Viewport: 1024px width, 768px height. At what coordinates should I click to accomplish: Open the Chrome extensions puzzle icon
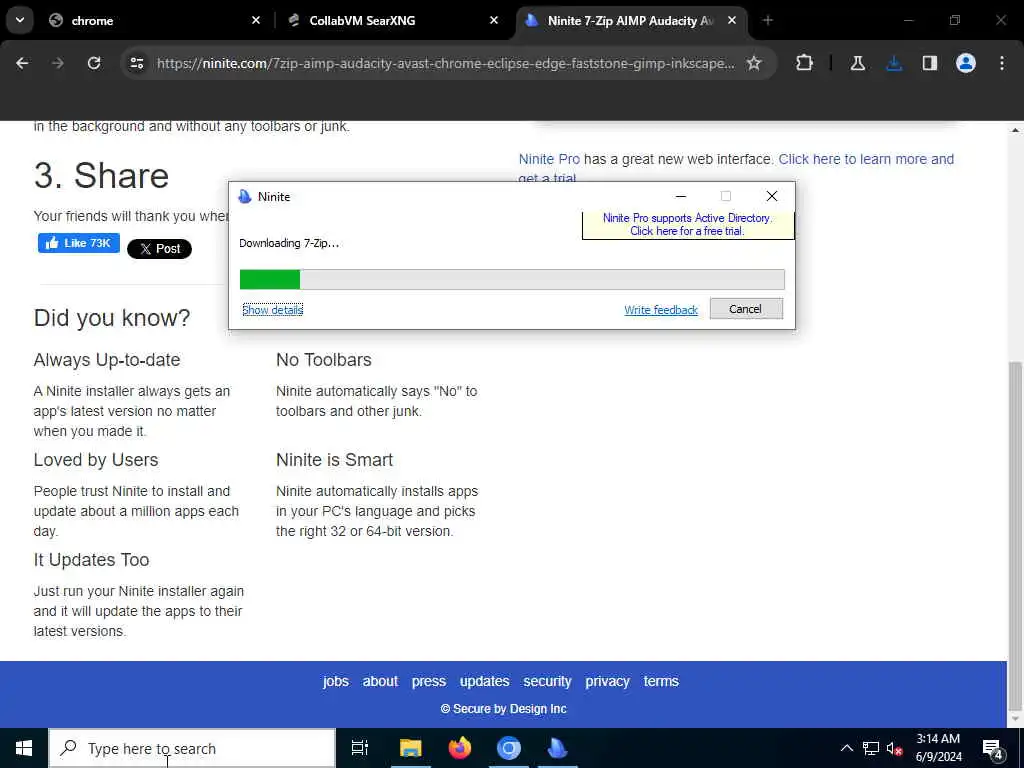pyautogui.click(x=805, y=63)
